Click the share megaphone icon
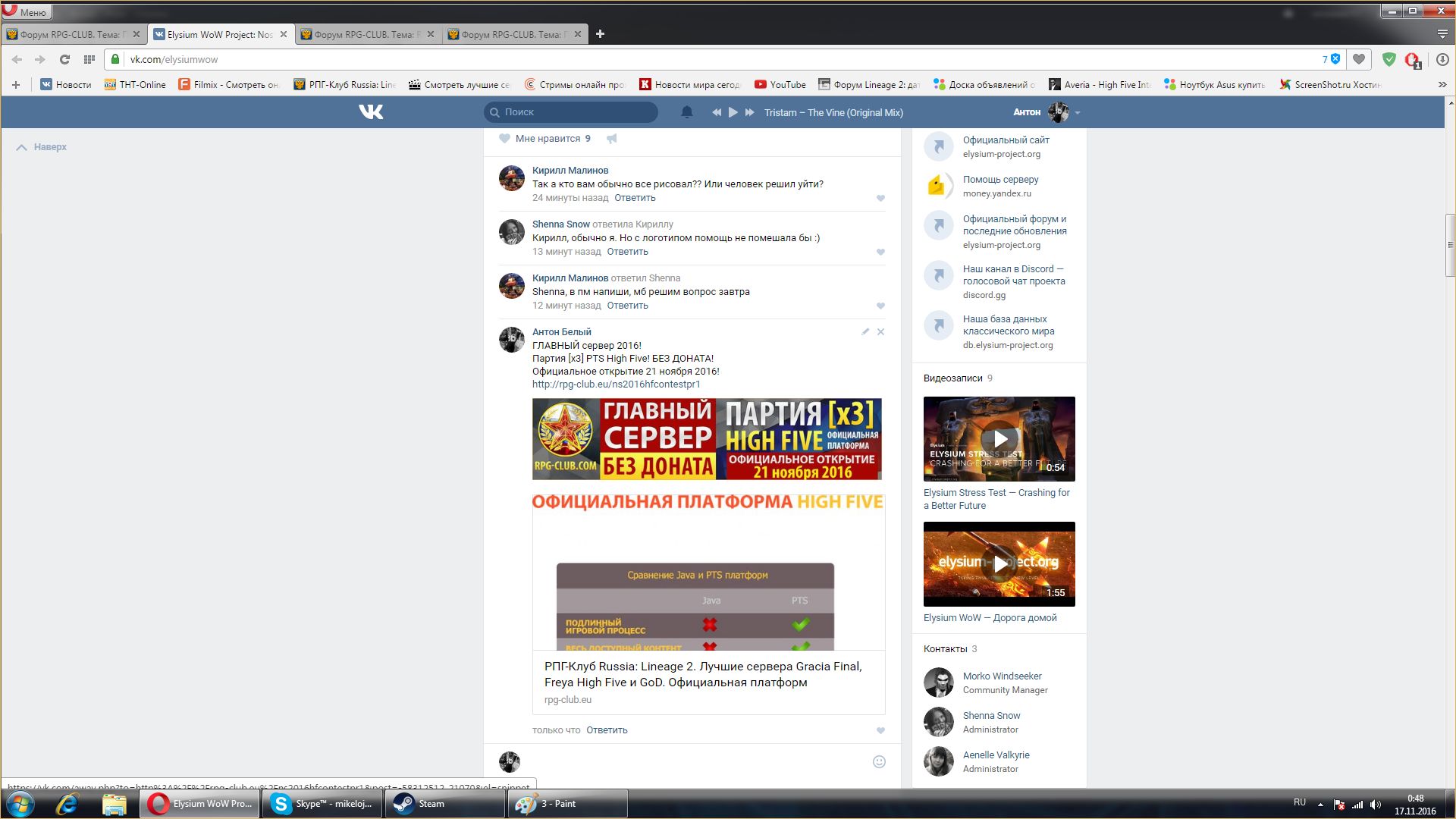This screenshot has height=819, width=1456. 612,139
